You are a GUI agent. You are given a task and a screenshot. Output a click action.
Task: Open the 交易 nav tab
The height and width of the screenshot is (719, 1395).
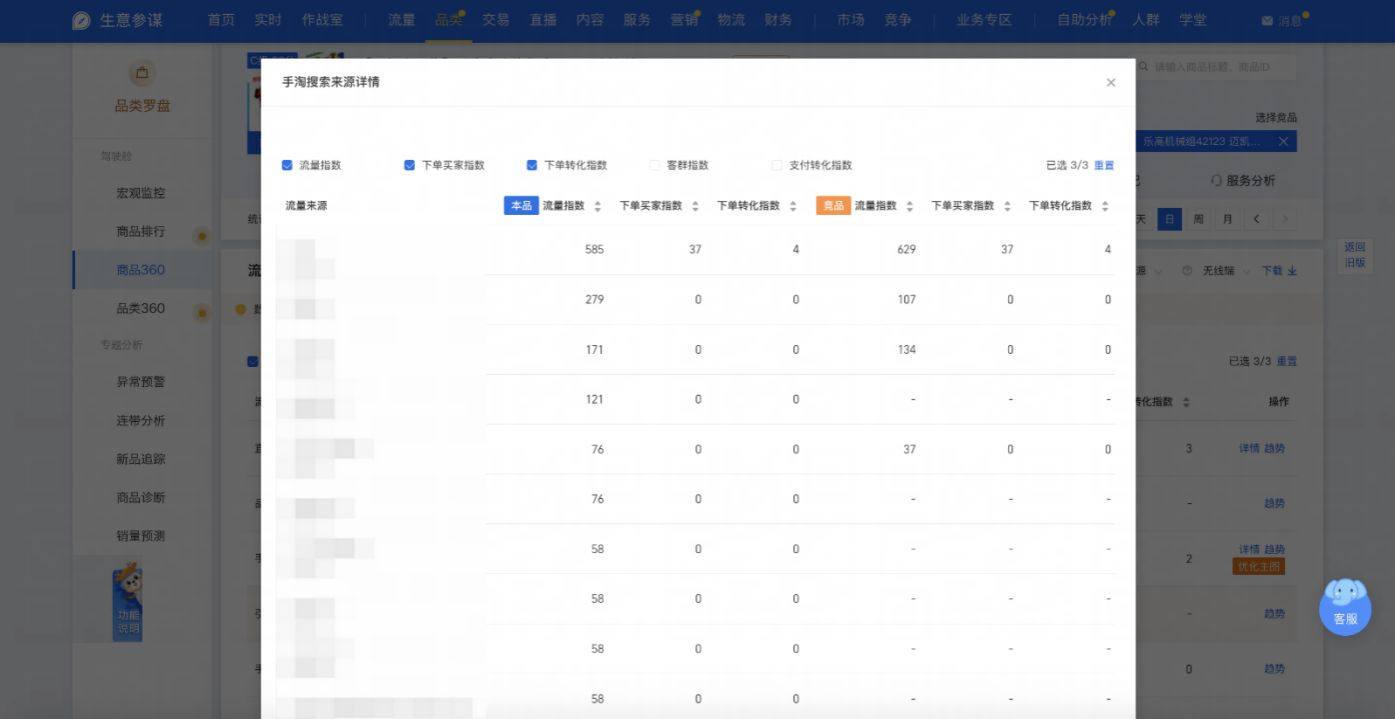[495, 20]
